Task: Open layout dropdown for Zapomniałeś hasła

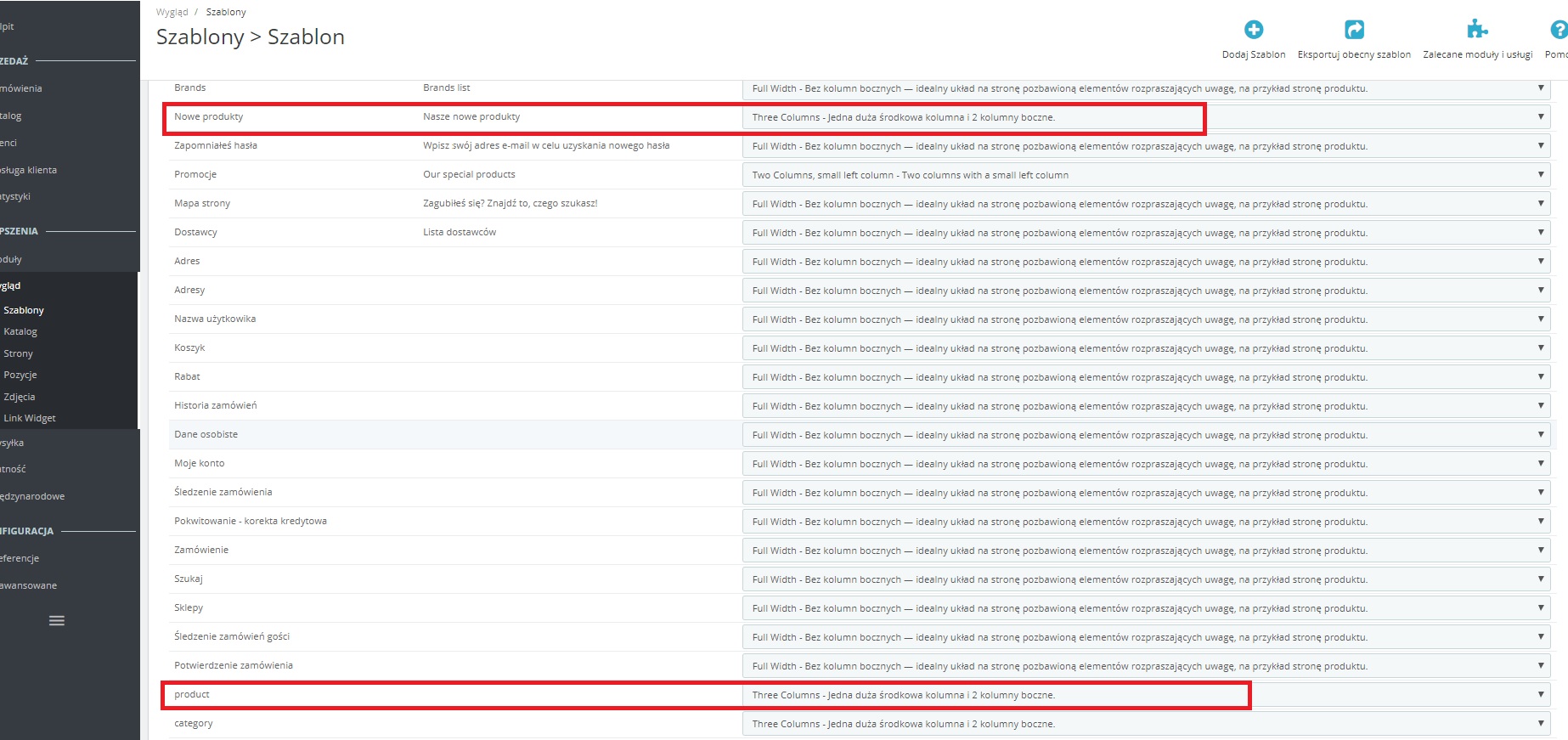Action: (1147, 146)
